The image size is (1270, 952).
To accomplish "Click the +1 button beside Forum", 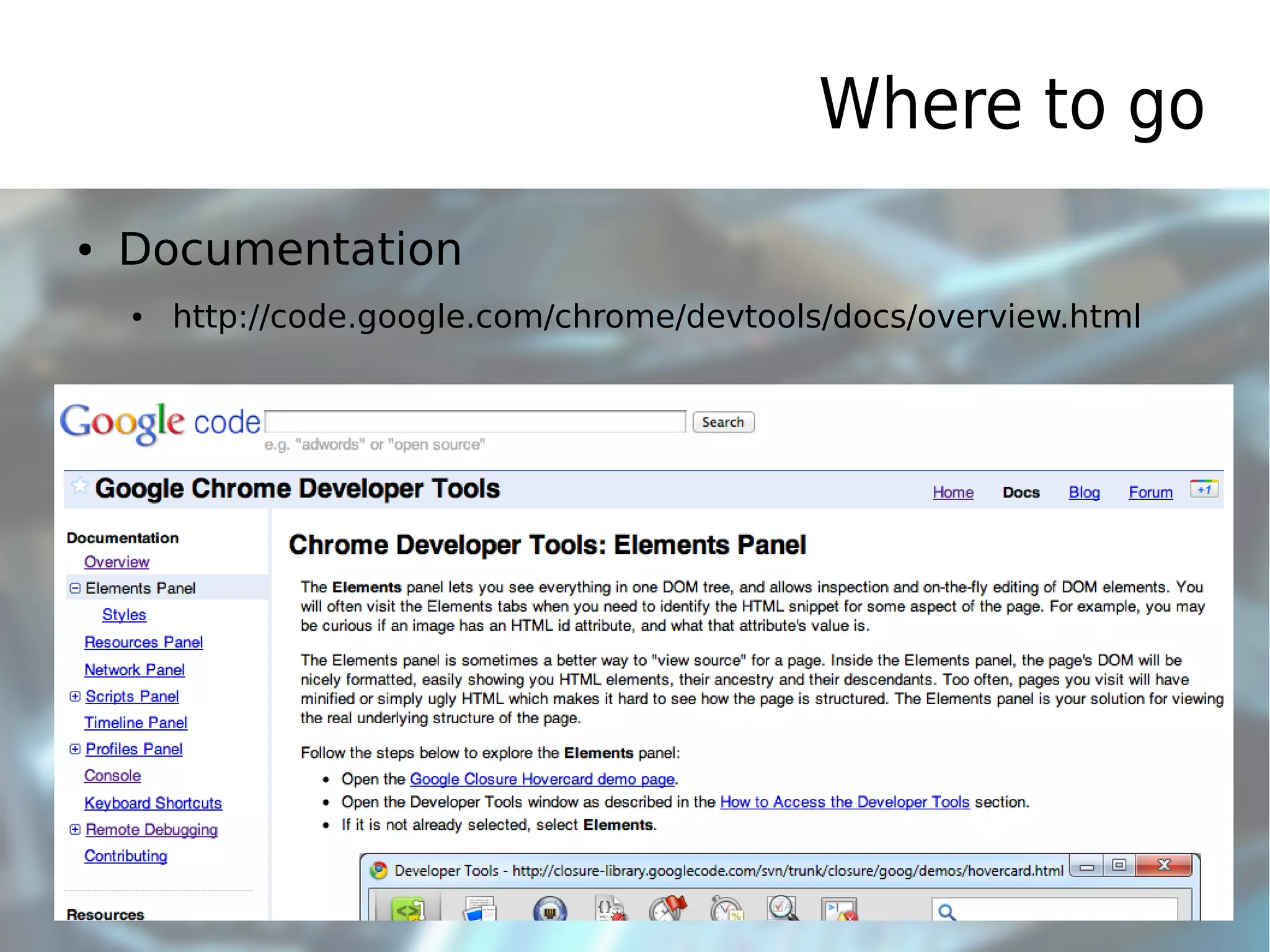I will click(x=1204, y=489).
